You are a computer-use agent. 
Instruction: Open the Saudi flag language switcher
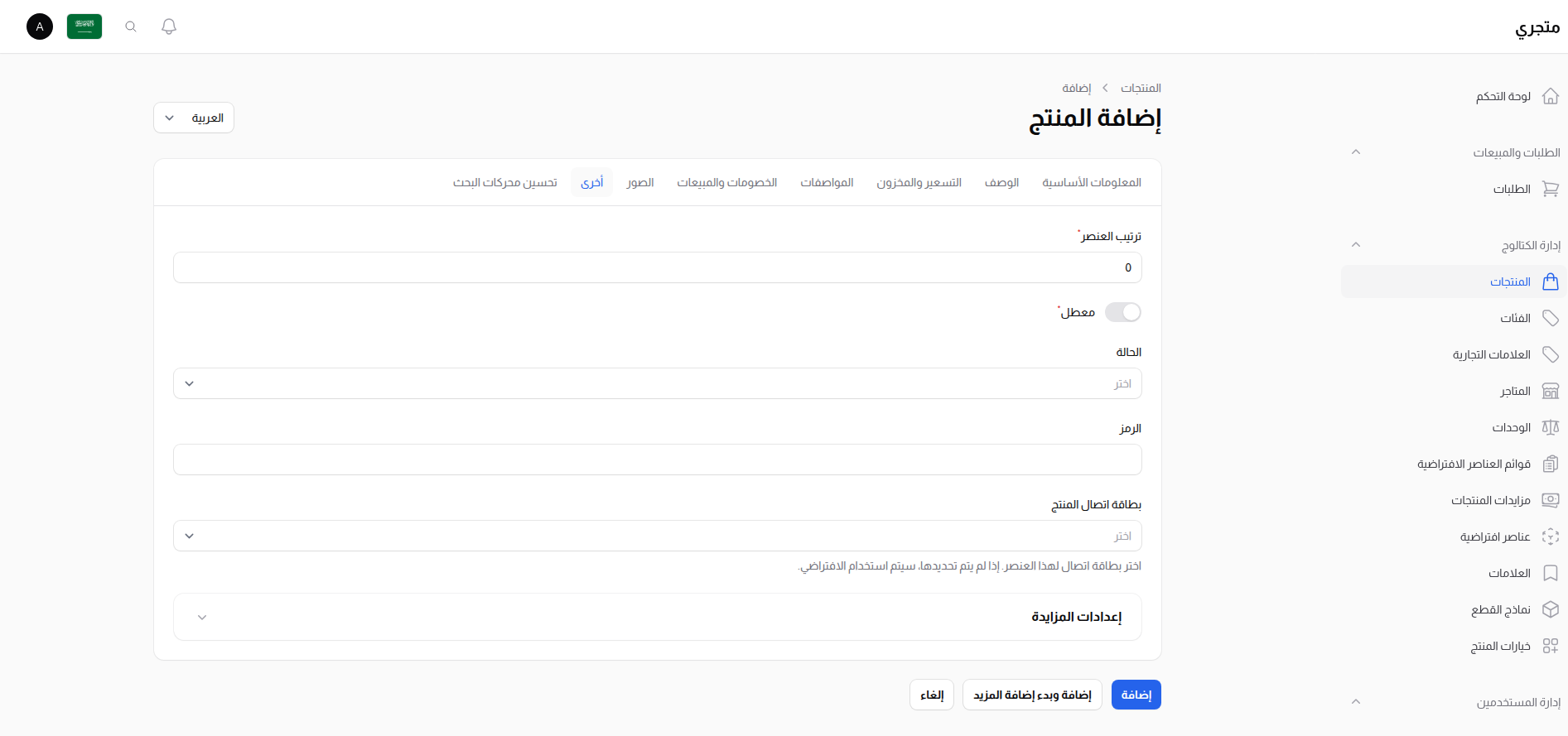click(84, 26)
